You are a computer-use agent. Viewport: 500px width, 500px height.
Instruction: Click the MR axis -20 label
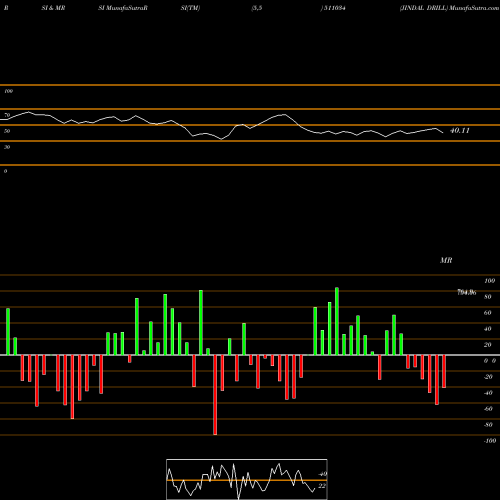pyautogui.click(x=488, y=377)
